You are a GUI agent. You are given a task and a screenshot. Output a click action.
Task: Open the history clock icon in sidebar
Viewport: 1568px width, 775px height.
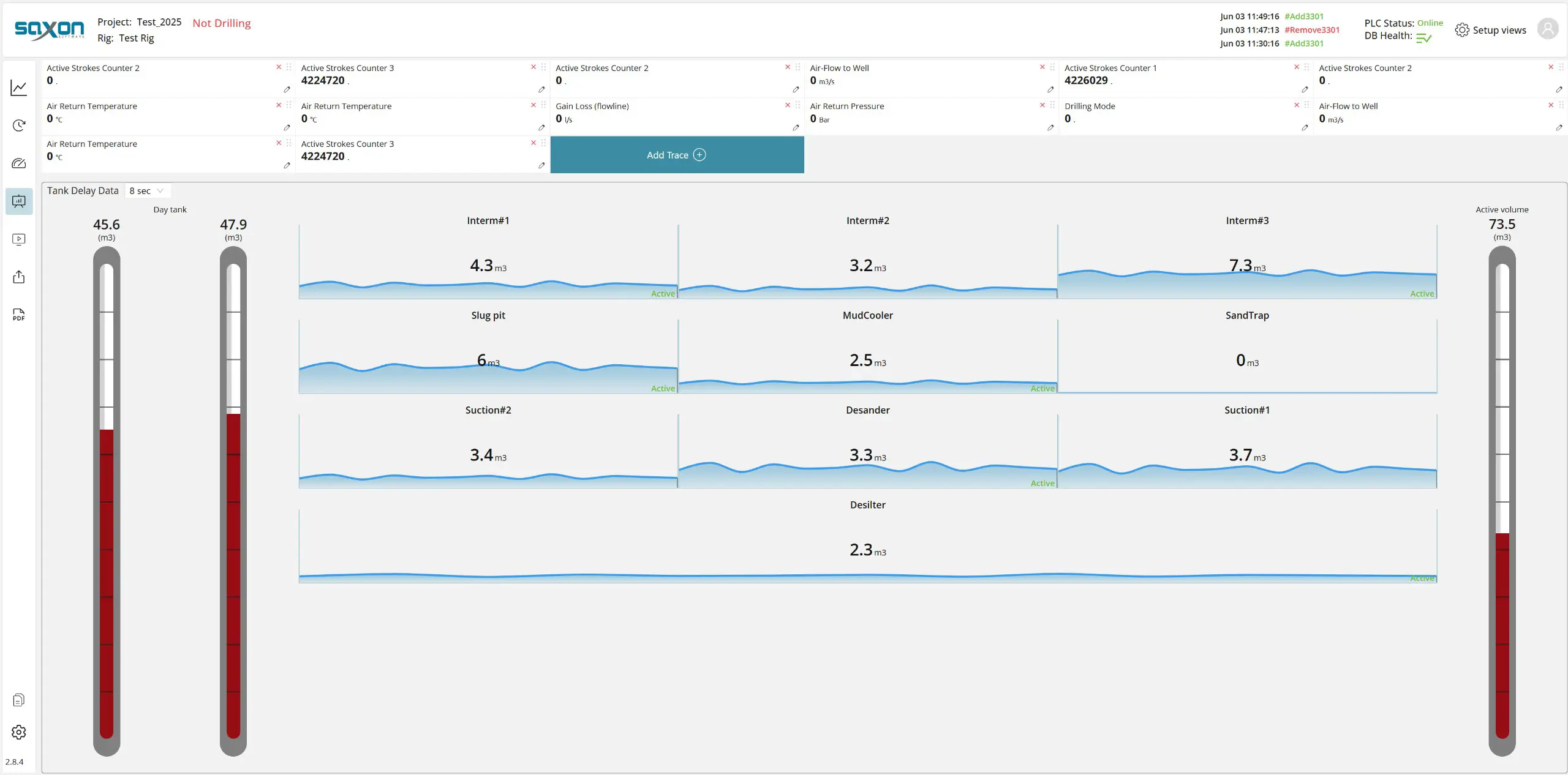coord(19,125)
